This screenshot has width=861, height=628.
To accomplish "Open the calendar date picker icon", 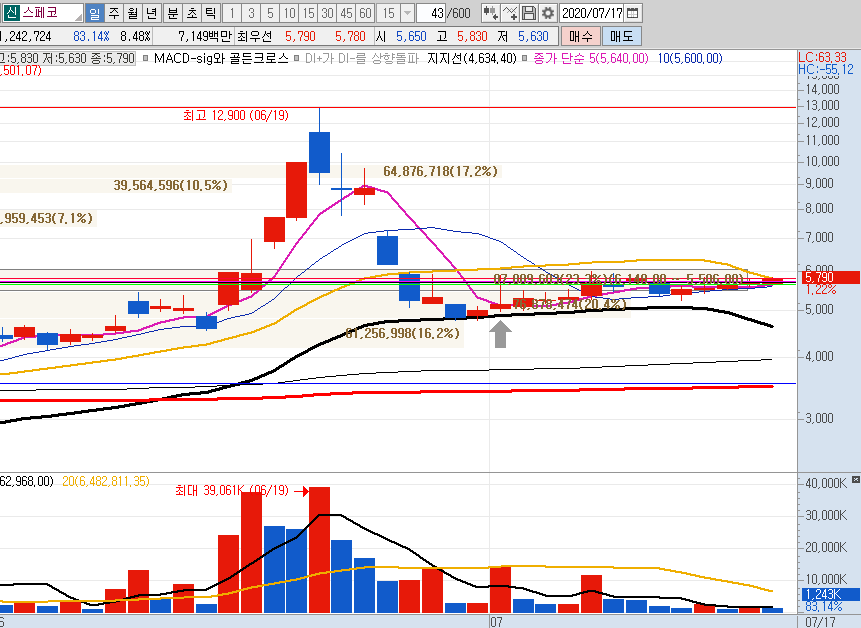I will pyautogui.click(x=633, y=13).
